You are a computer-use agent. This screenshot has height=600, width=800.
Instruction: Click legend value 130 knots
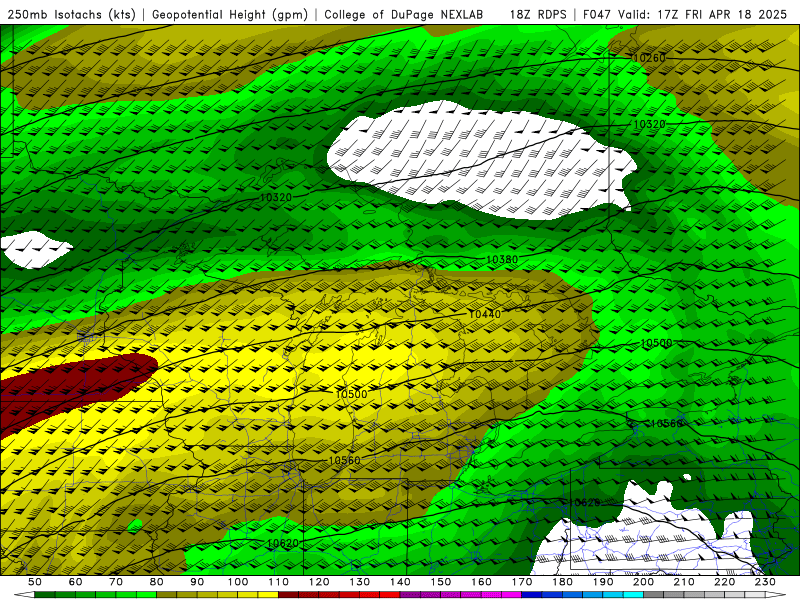(x=360, y=582)
